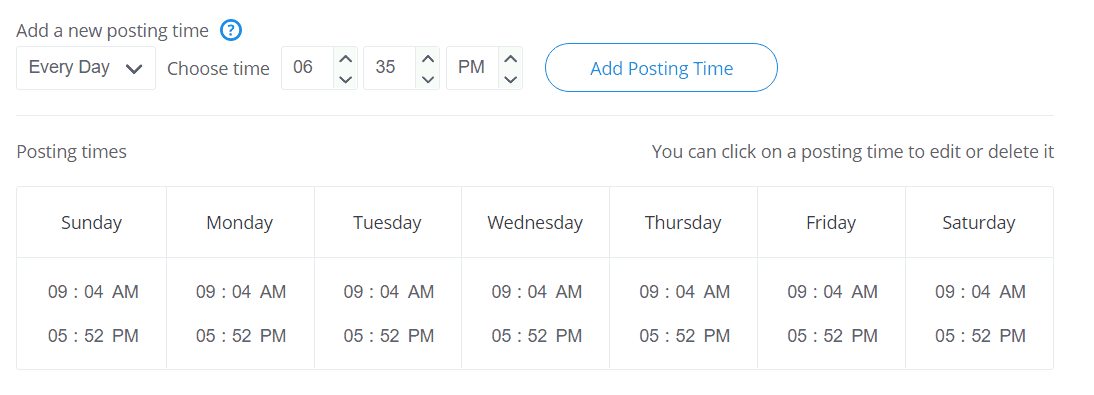Open the Every Day frequency dropdown

(x=86, y=68)
